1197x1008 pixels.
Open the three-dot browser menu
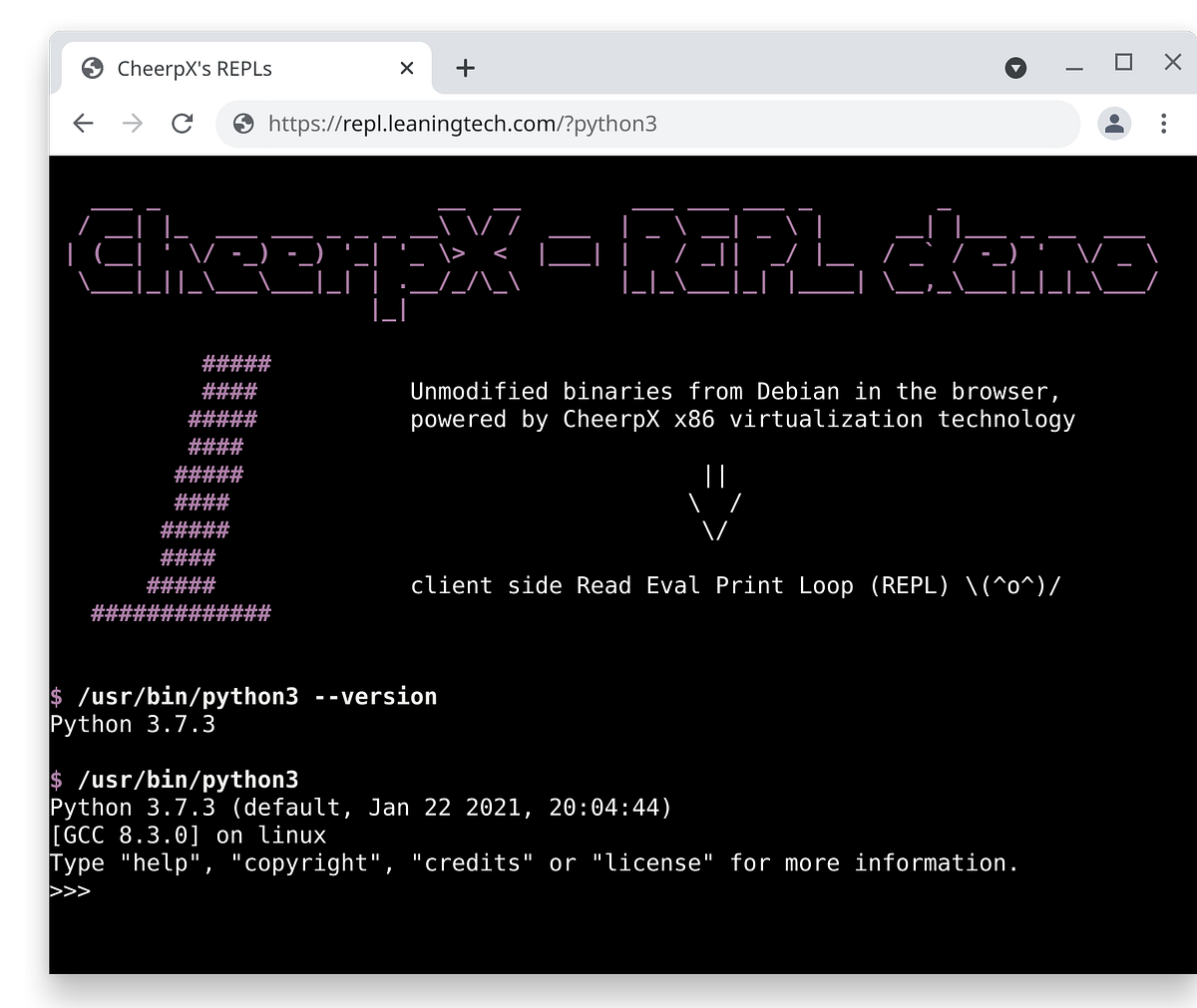pos(1164,124)
